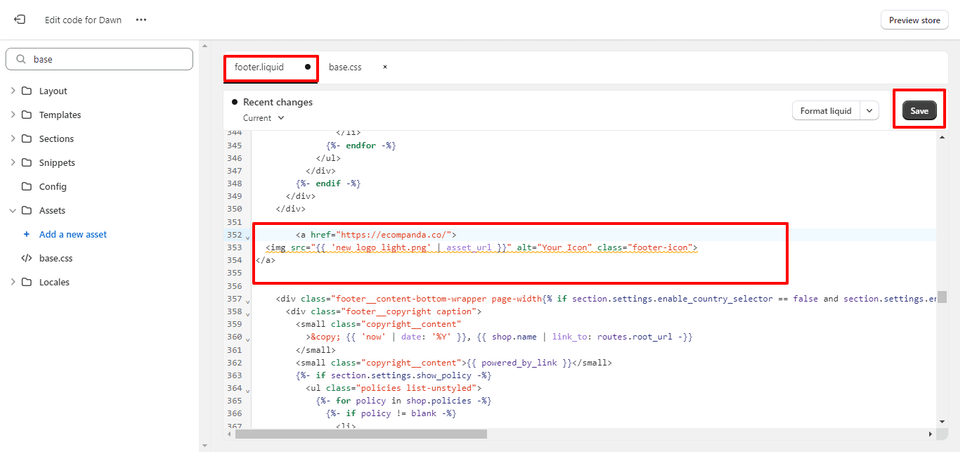Collapse the Assets folder chevron
The image size is (960, 452).
[13, 210]
